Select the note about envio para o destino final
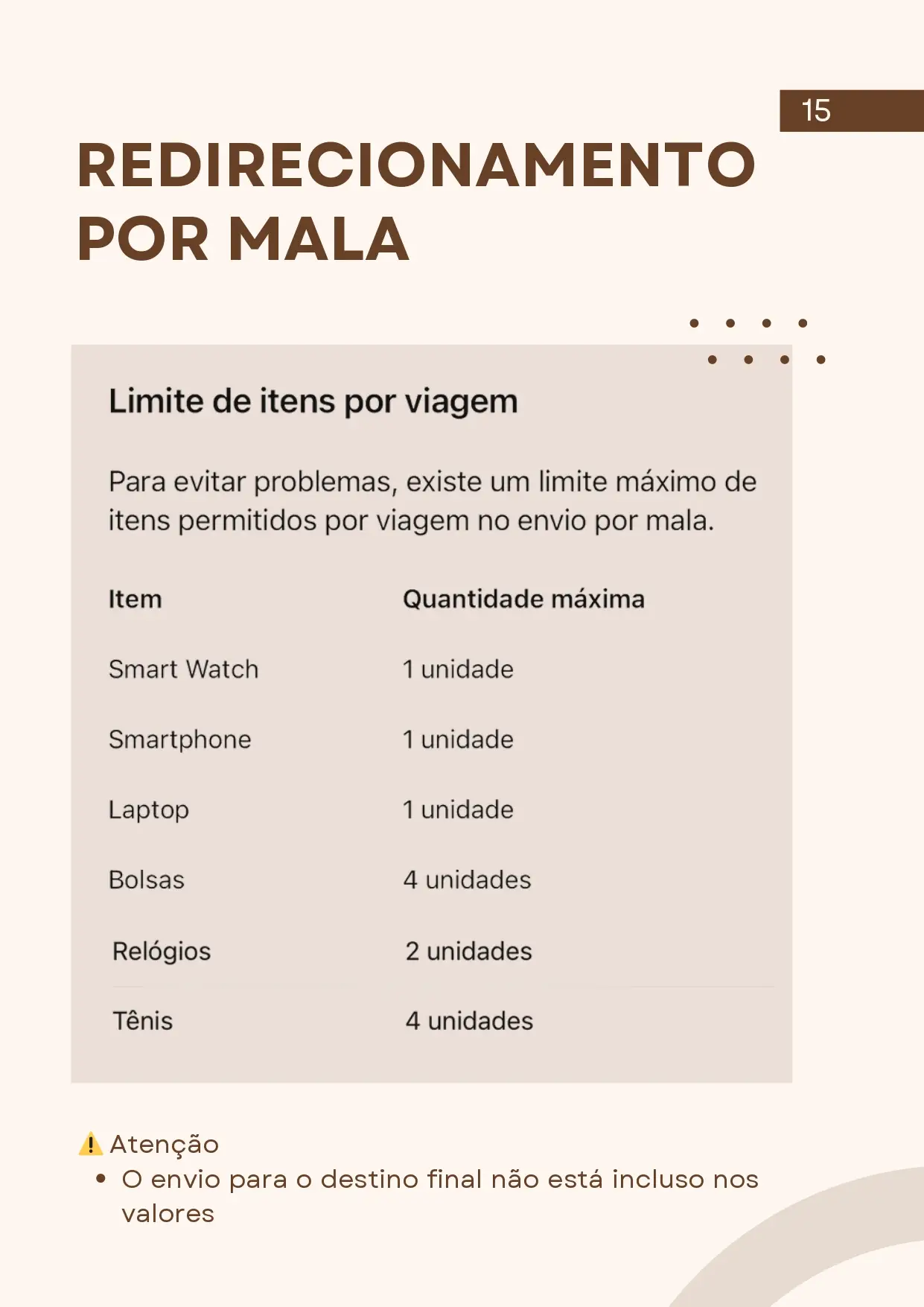924x1307 pixels. point(439,1196)
